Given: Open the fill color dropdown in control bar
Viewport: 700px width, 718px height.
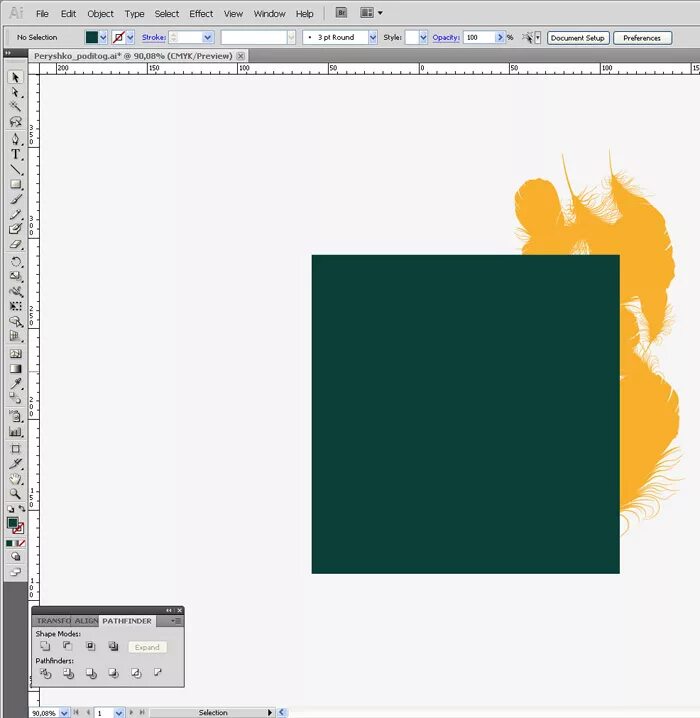Looking at the screenshot, I should click(x=103, y=38).
